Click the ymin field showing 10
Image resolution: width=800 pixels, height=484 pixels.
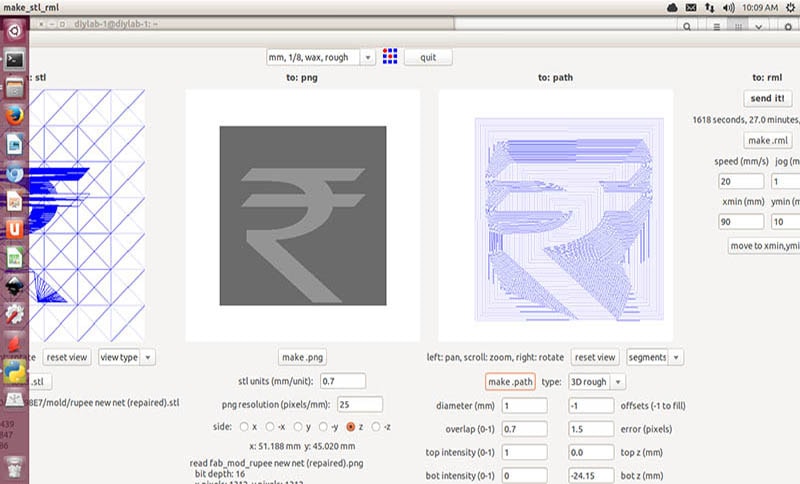tap(786, 222)
